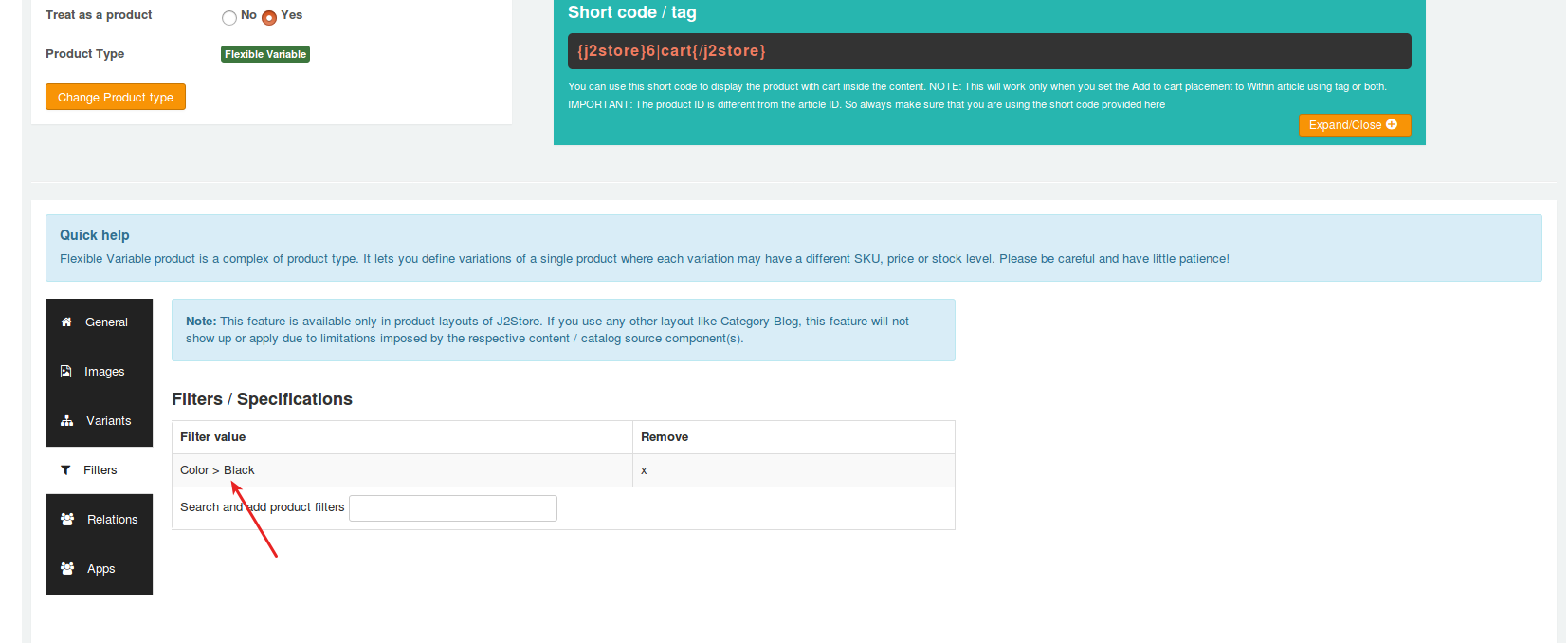Switch to the Variants tab
The width and height of the screenshot is (1568, 643).
(108, 421)
